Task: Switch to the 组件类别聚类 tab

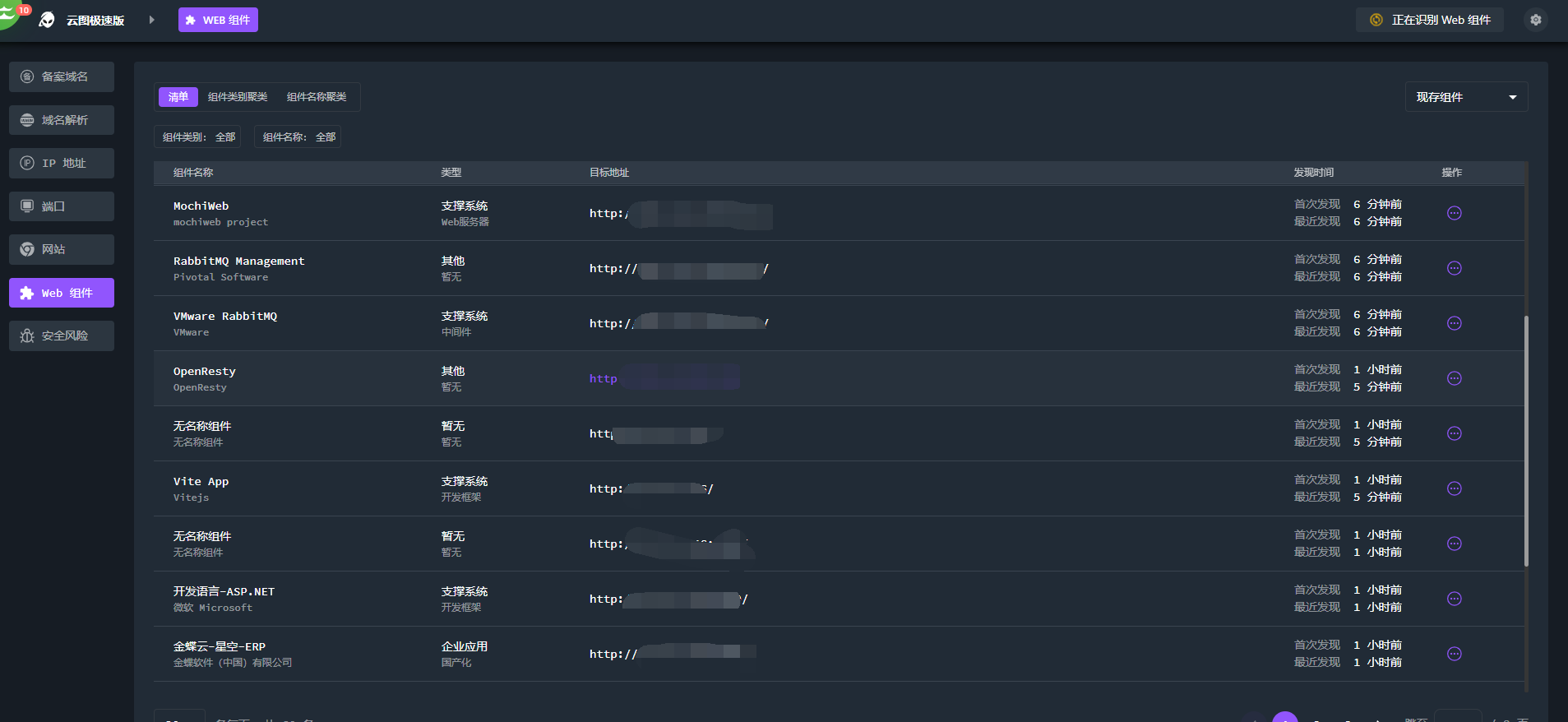Action: [238, 97]
